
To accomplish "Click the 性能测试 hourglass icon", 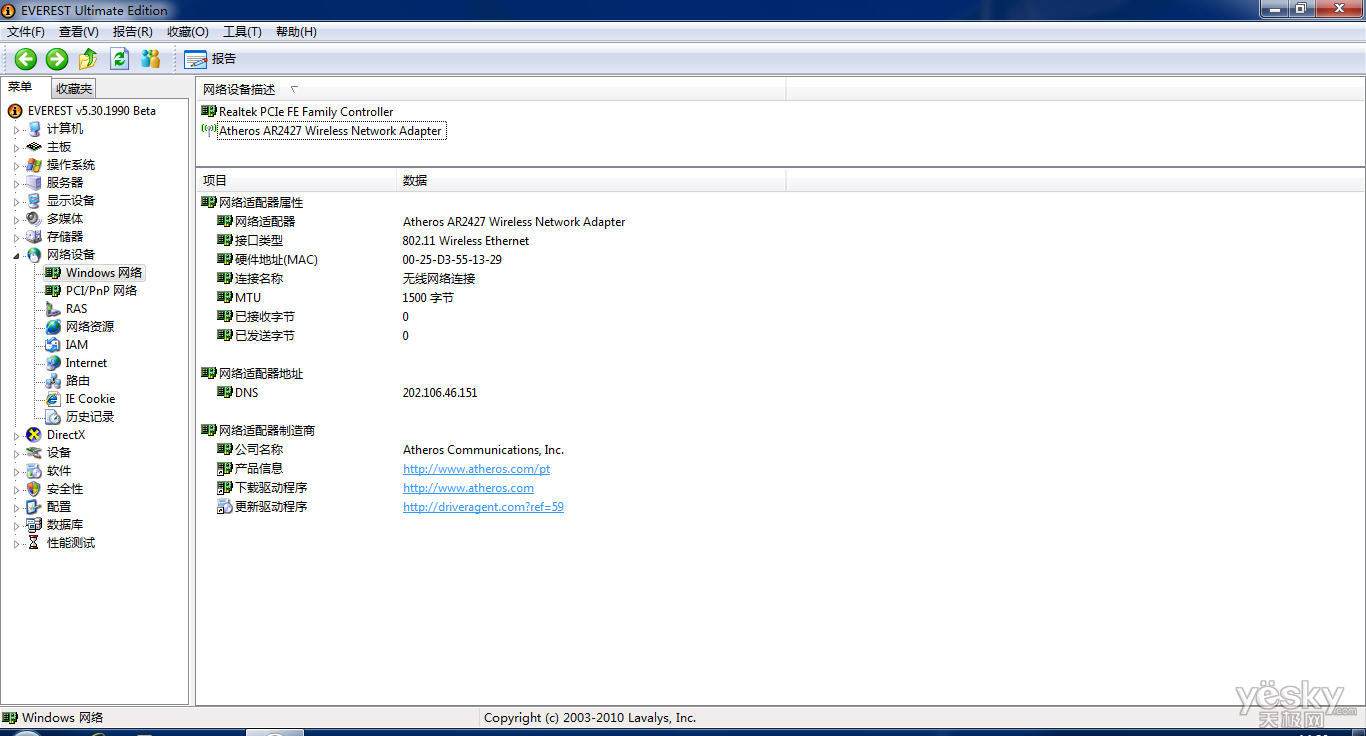I will pos(34,543).
